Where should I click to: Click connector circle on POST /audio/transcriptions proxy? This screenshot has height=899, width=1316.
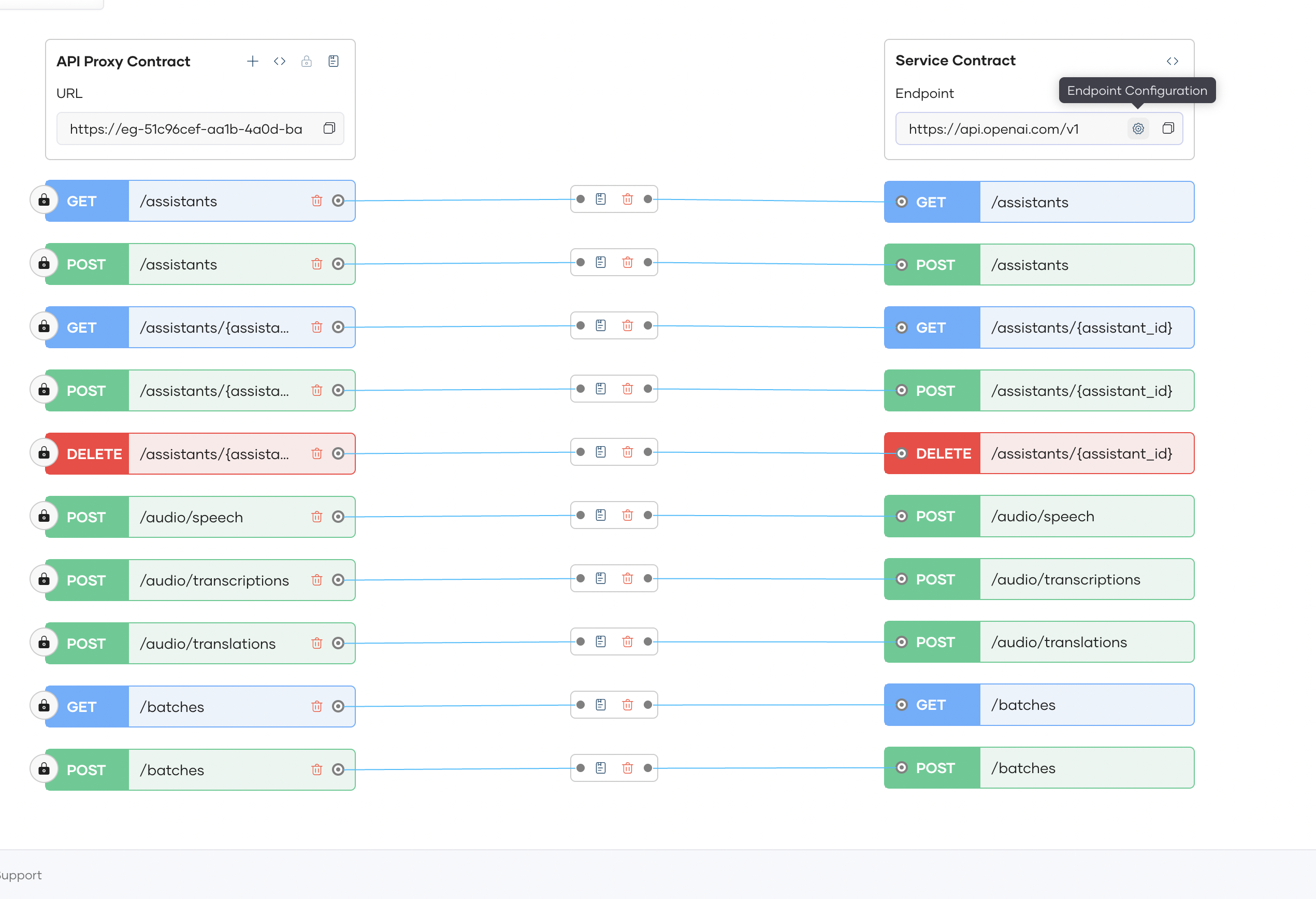(338, 579)
